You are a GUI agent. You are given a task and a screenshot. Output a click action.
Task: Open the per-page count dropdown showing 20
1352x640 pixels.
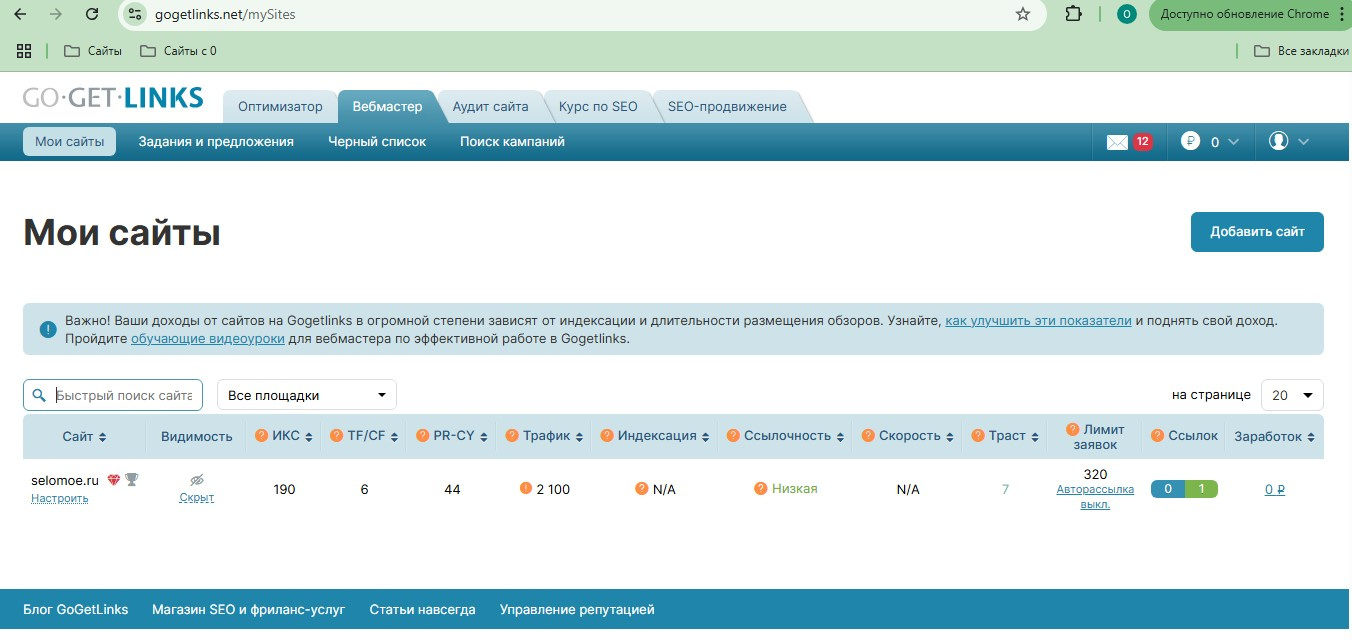(1292, 395)
